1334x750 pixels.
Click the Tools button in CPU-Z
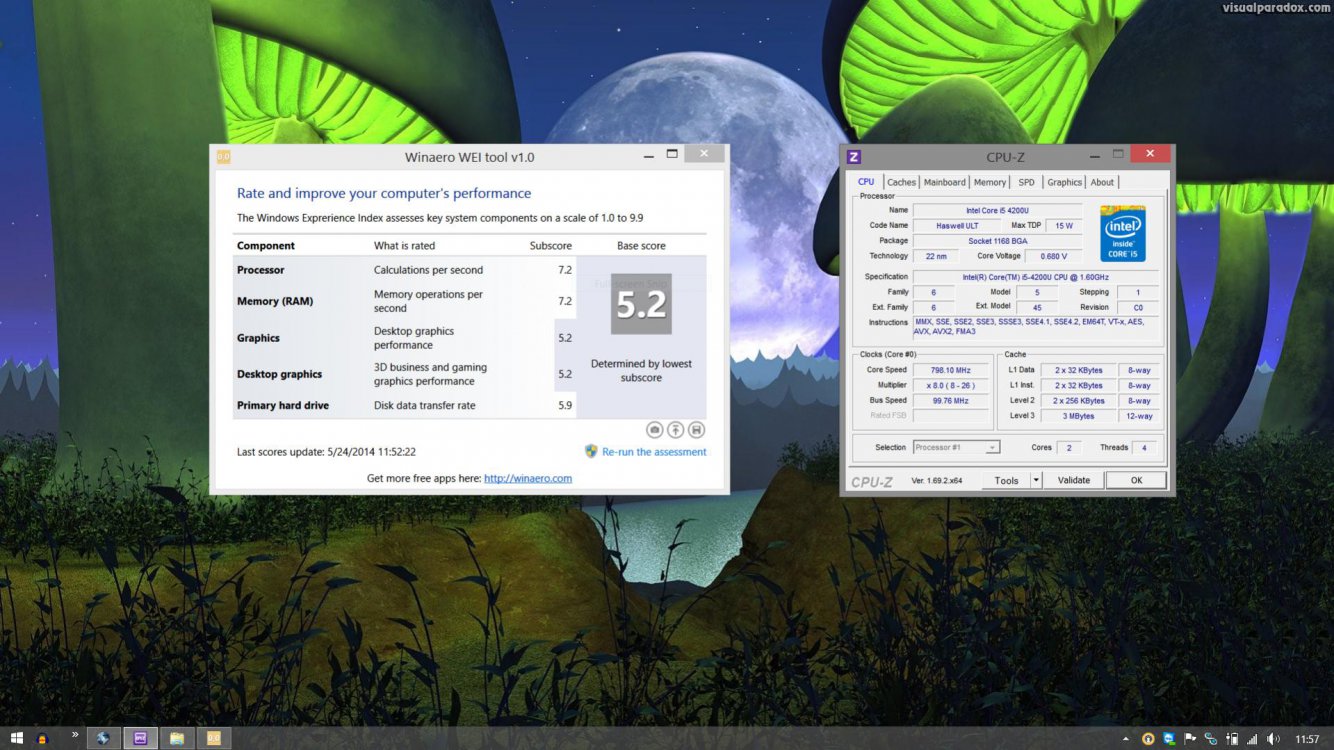pyautogui.click(x=1006, y=480)
